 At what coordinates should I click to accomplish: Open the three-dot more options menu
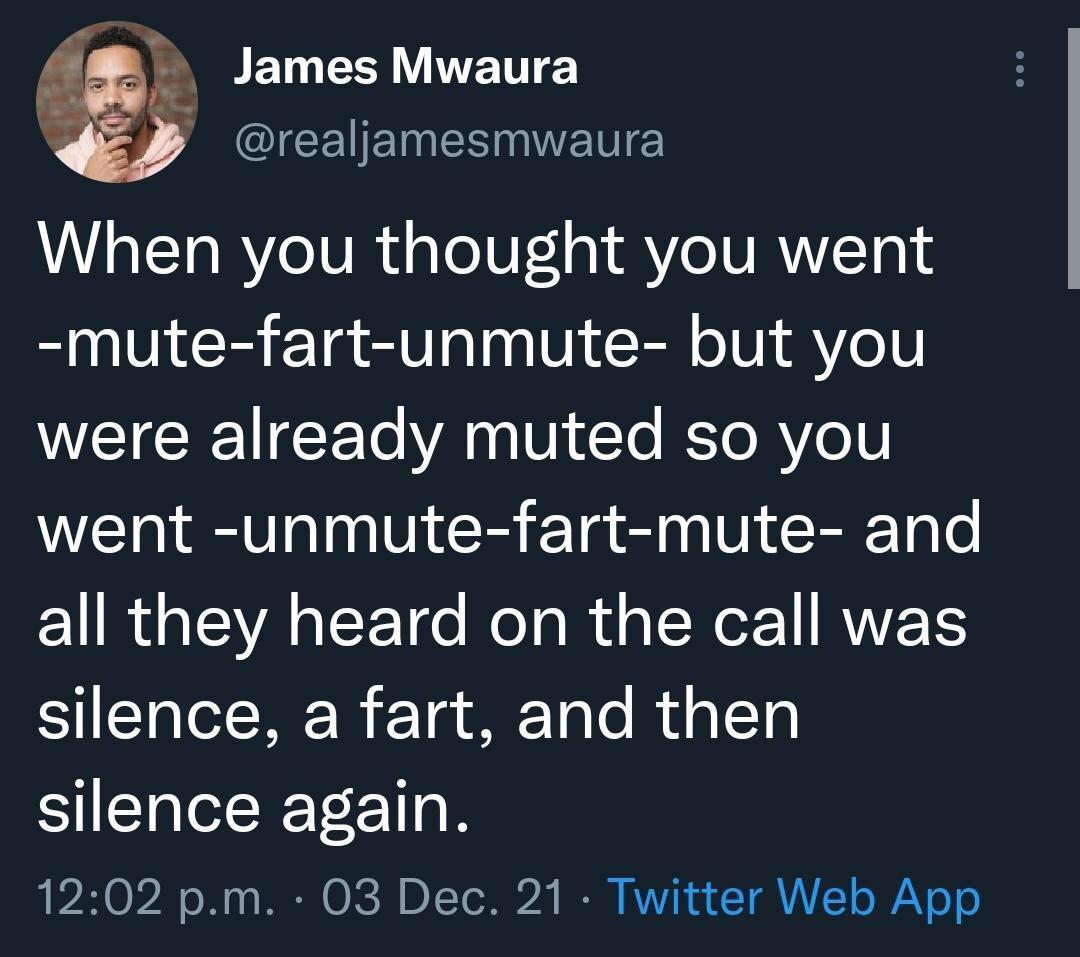point(1020,70)
